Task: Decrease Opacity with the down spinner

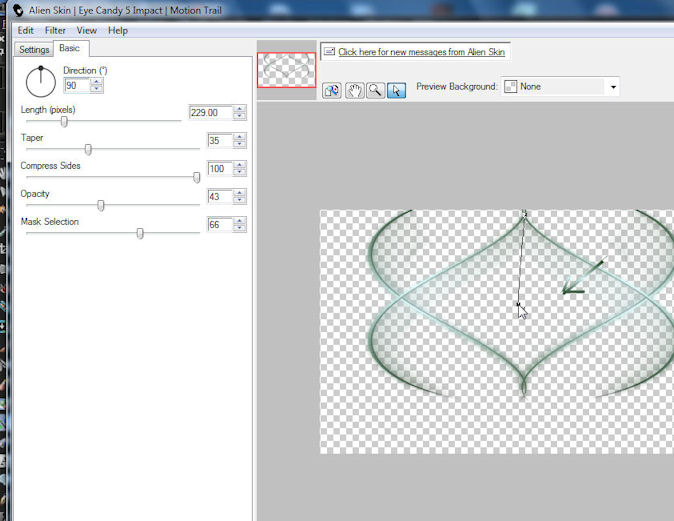Action: (239, 200)
